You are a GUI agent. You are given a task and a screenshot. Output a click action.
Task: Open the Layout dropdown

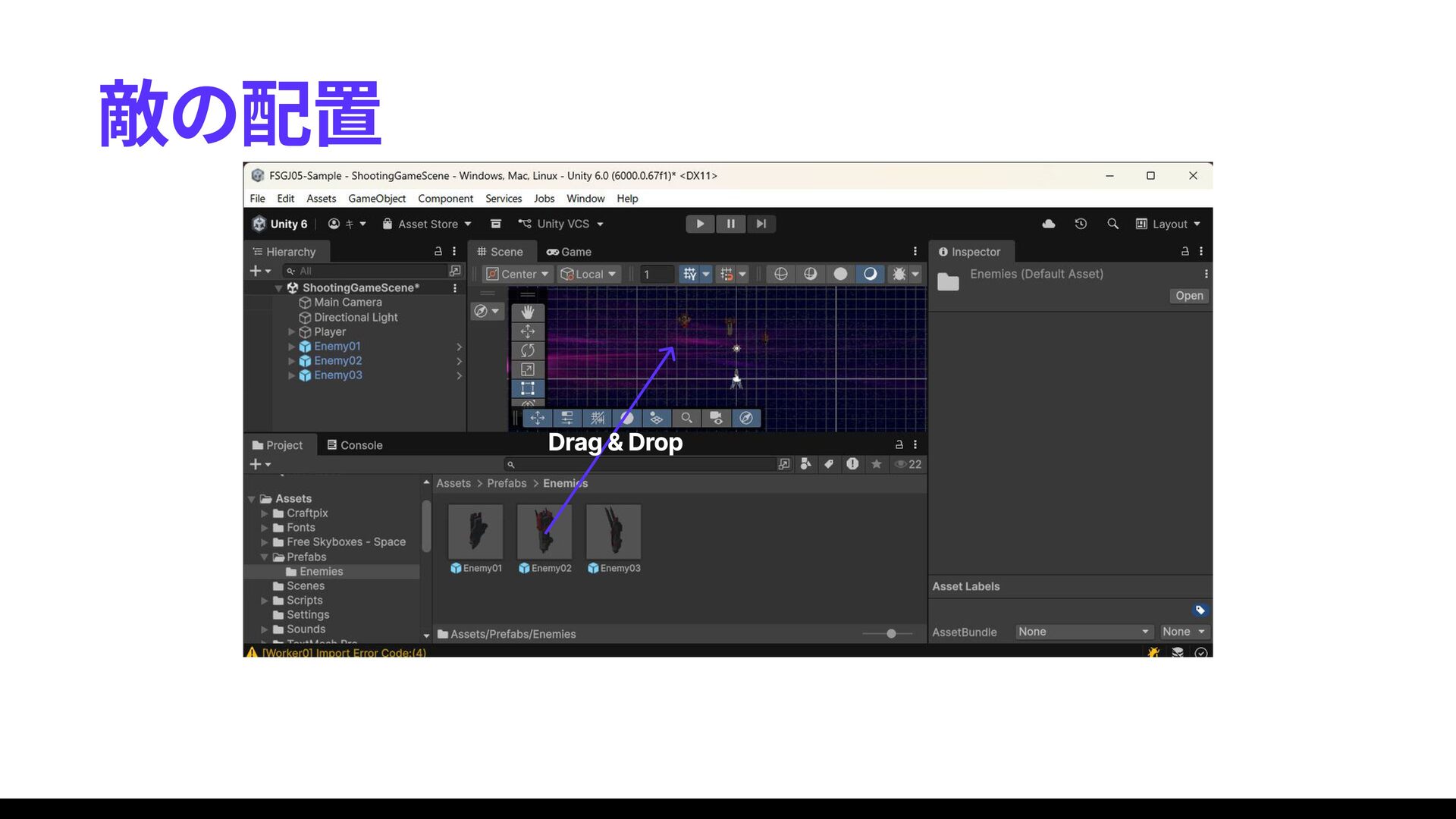coord(1169,224)
